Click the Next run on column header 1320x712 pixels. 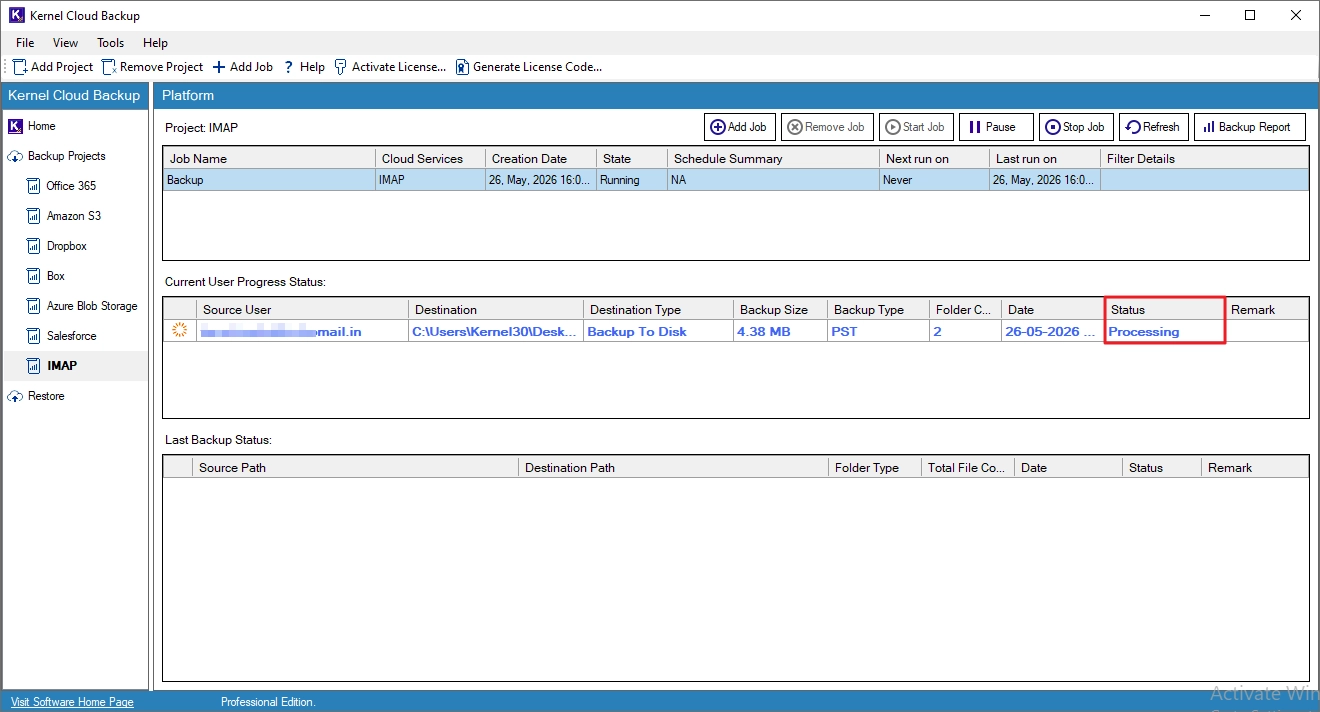[934, 158]
